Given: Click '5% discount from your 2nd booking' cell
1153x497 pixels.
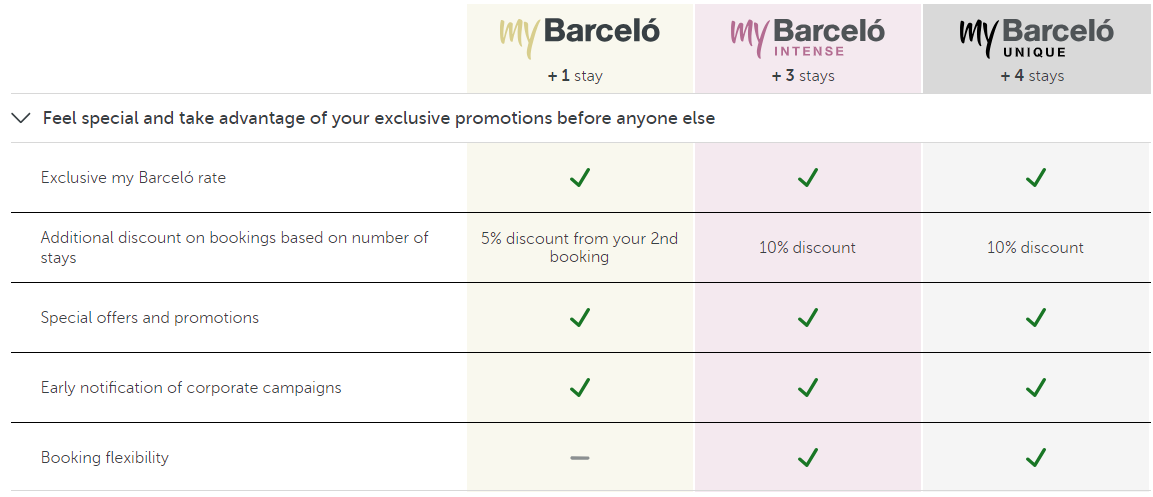Looking at the screenshot, I should tap(580, 248).
